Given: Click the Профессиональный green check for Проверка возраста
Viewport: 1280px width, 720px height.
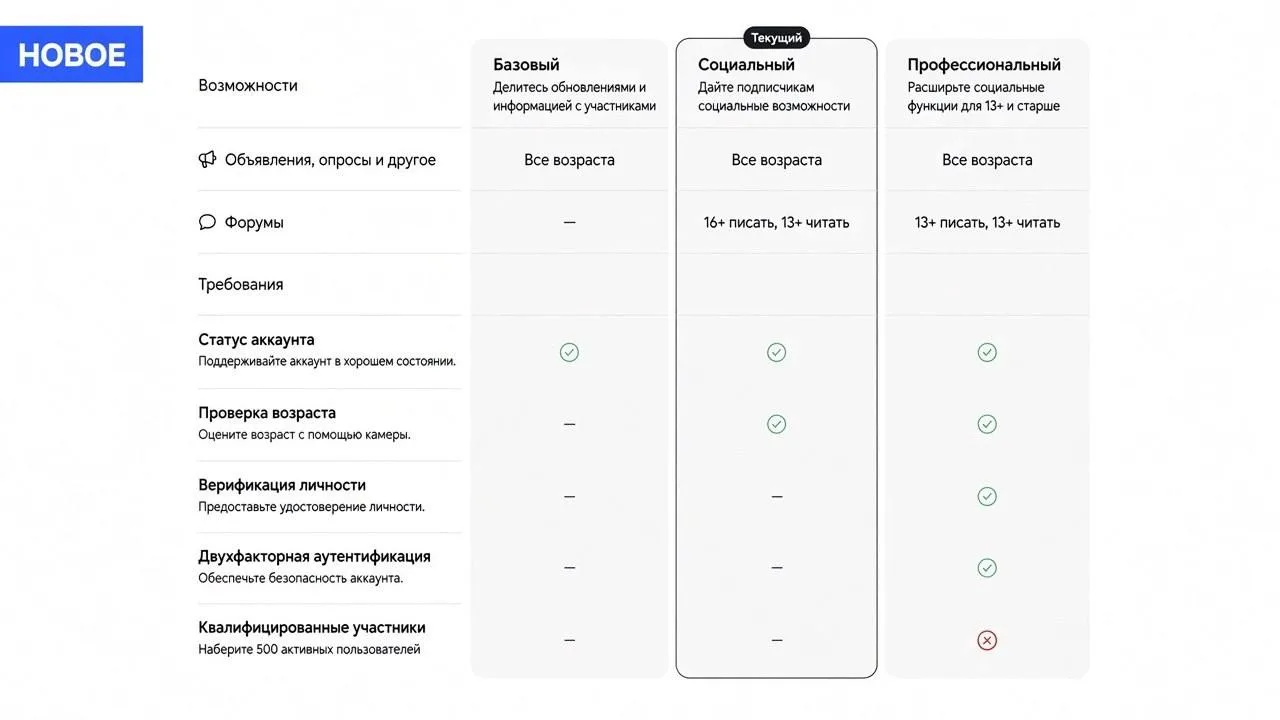Looking at the screenshot, I should (x=987, y=424).
